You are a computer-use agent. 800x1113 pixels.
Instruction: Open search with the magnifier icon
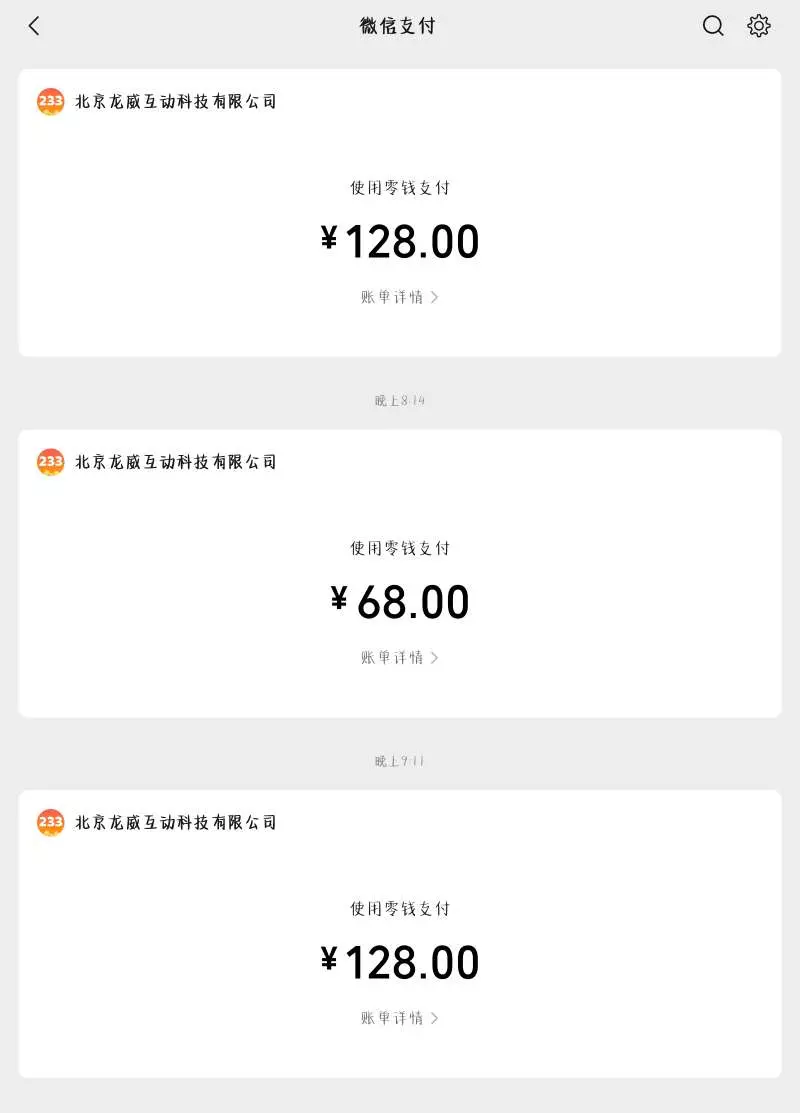(x=713, y=26)
